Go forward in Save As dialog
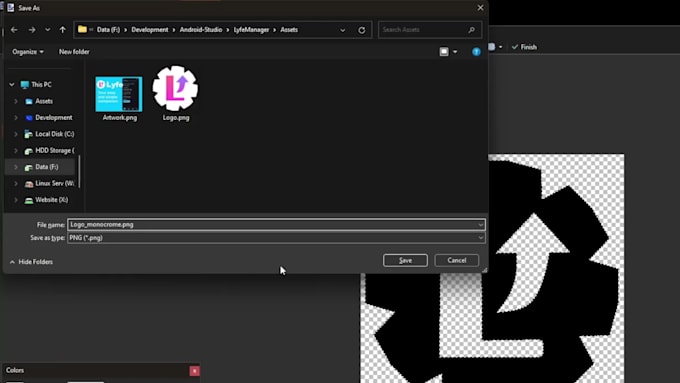The height and width of the screenshot is (383, 680). point(32,30)
